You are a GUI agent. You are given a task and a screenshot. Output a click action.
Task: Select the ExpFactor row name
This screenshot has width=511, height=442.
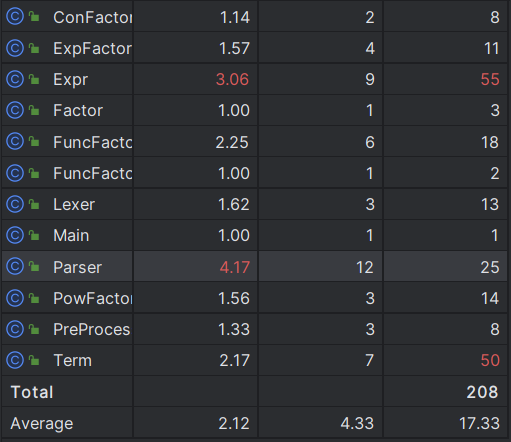coord(93,49)
